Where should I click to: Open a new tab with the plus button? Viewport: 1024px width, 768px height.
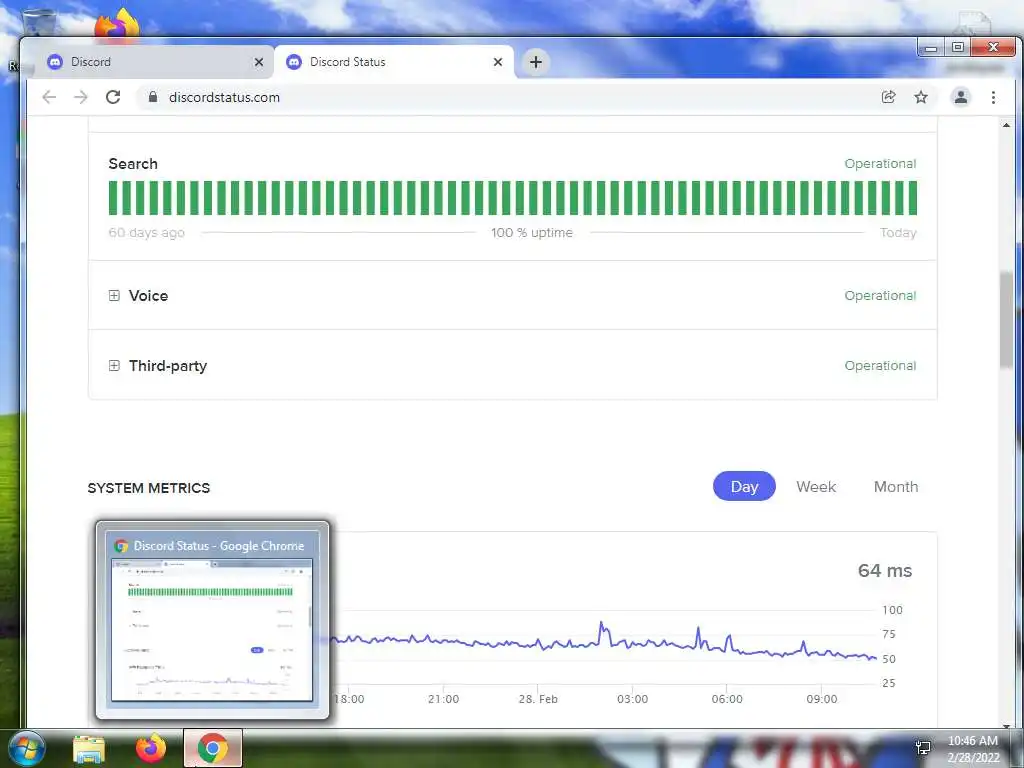tap(536, 62)
